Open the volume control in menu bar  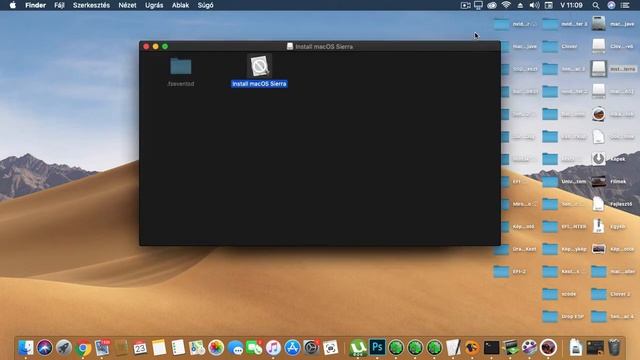click(534, 5)
